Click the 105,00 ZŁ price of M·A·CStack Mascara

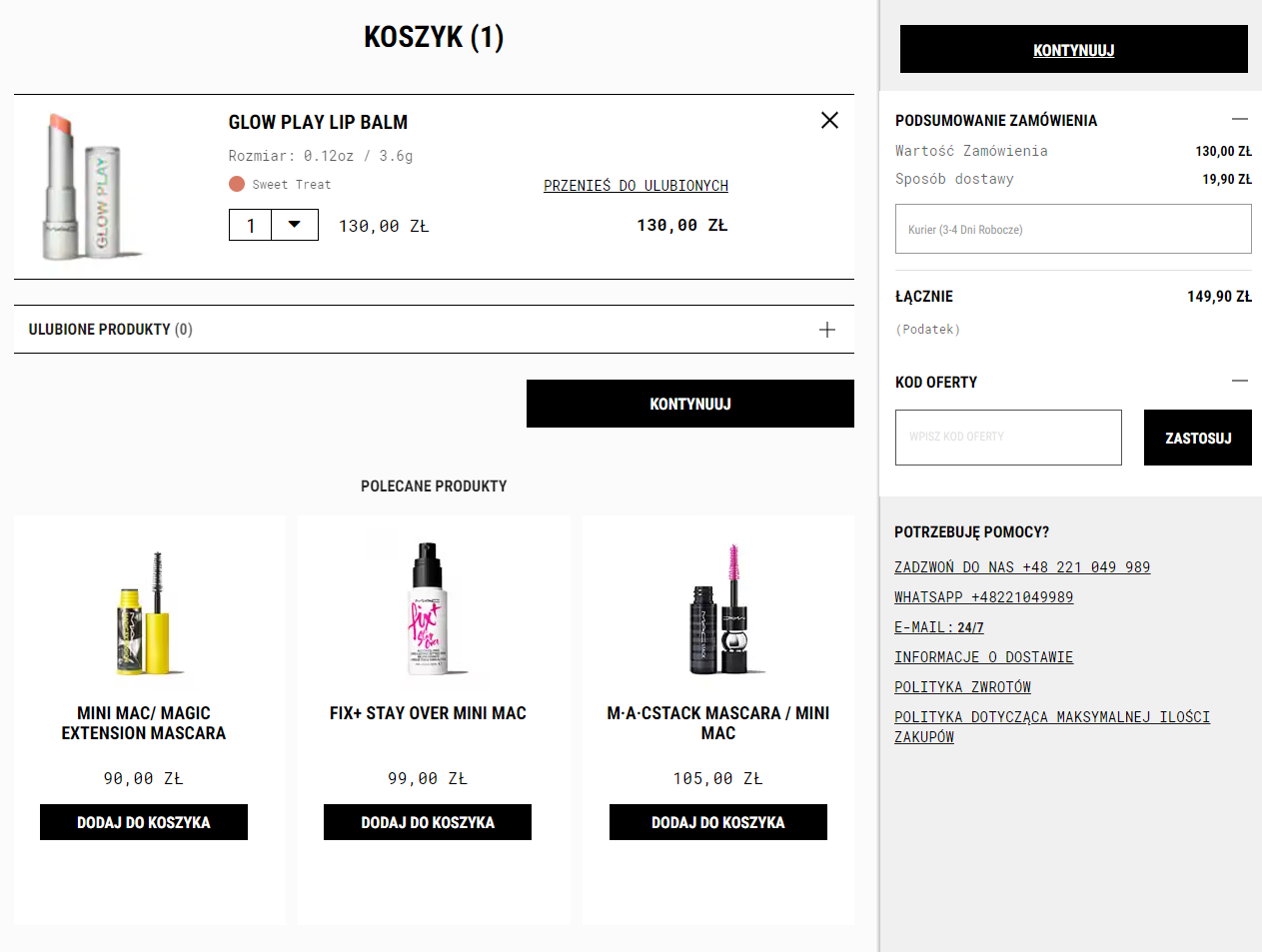pyautogui.click(x=718, y=778)
